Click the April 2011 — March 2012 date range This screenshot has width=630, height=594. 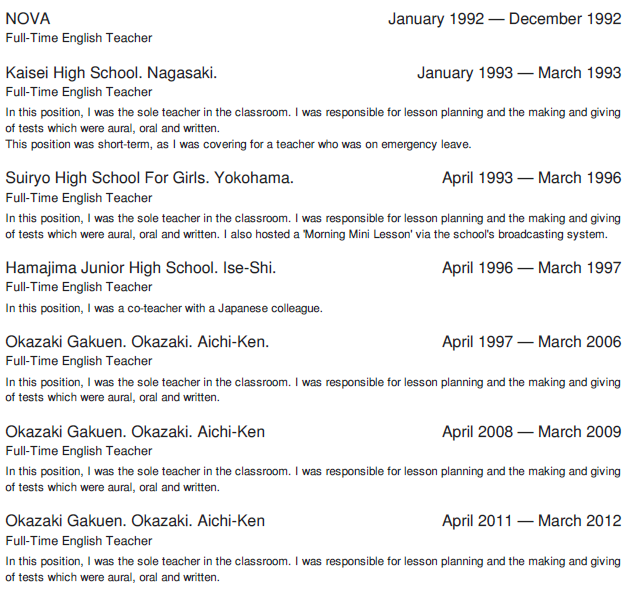531,521
